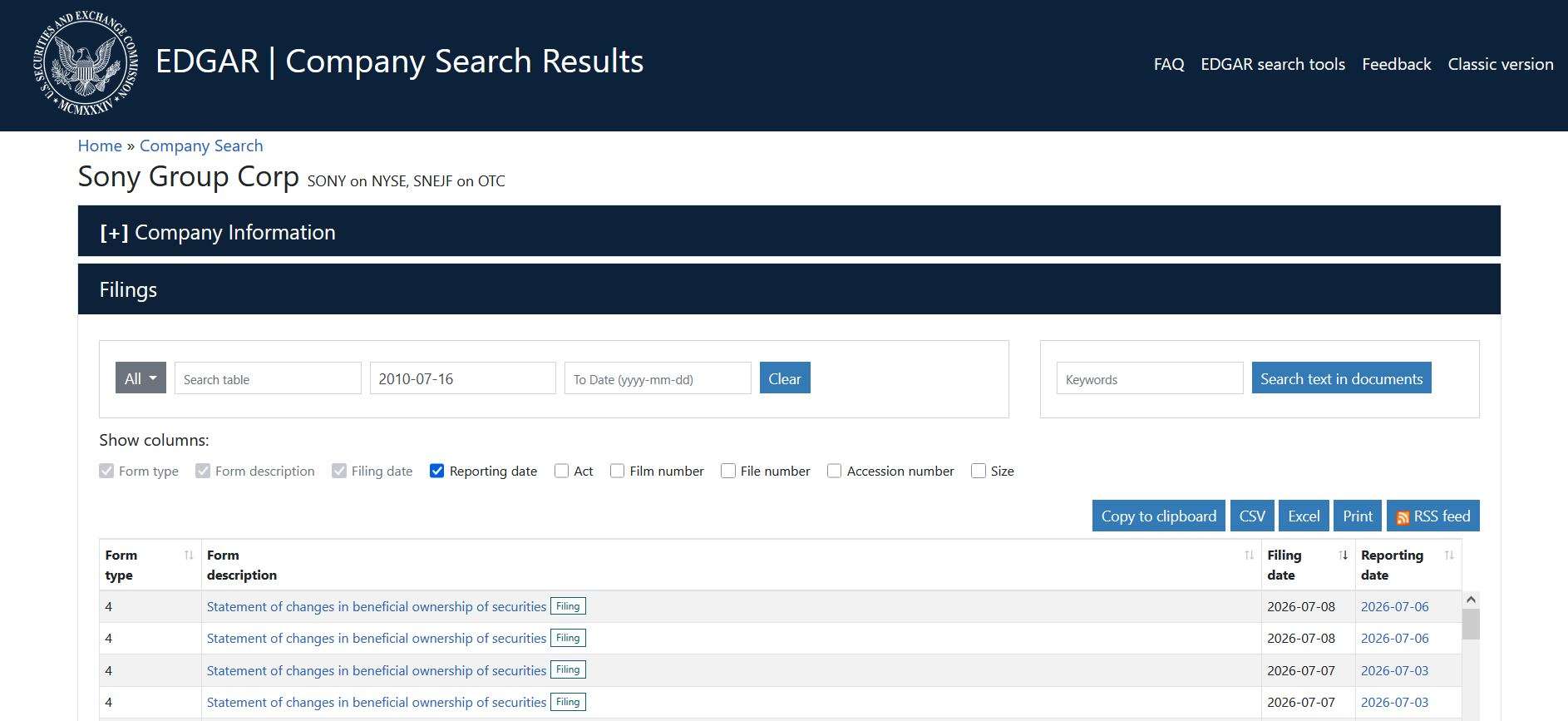The height and width of the screenshot is (721, 1568).
Task: Print the filings table
Action: coord(1358,516)
